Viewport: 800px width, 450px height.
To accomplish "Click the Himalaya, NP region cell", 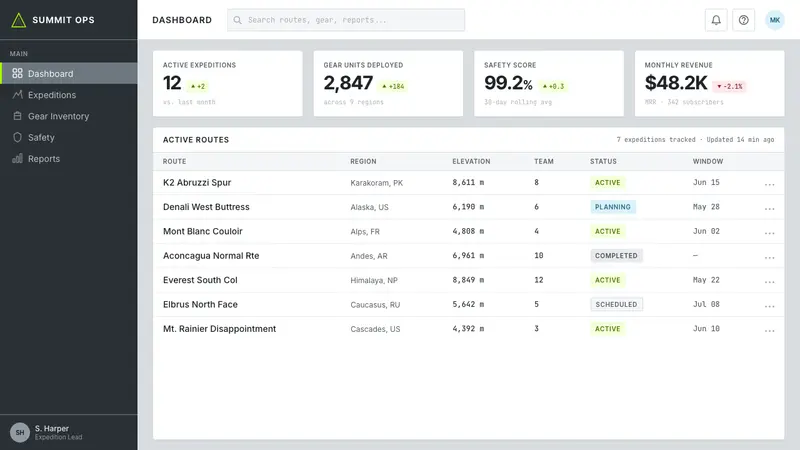I will pos(374,280).
